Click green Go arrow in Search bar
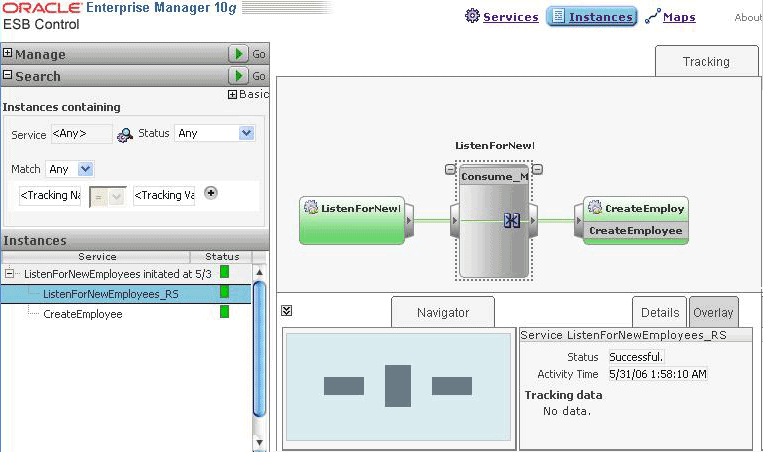Screen dimensions: 763x452 (x=238, y=75)
